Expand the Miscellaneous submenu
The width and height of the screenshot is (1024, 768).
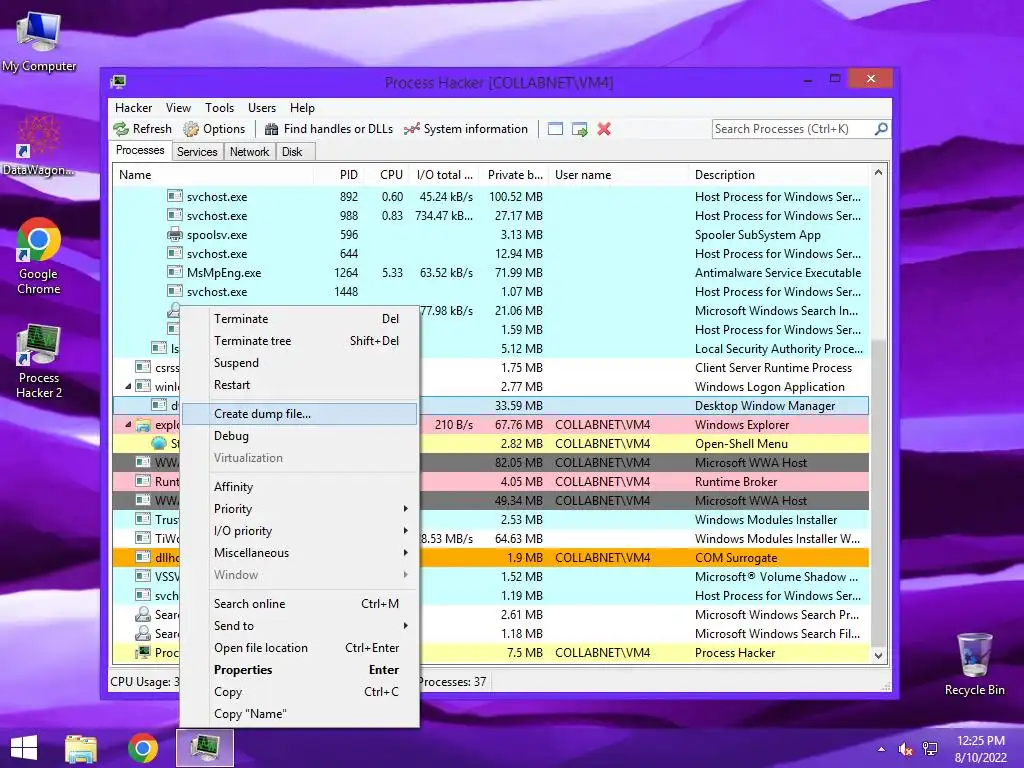(299, 553)
